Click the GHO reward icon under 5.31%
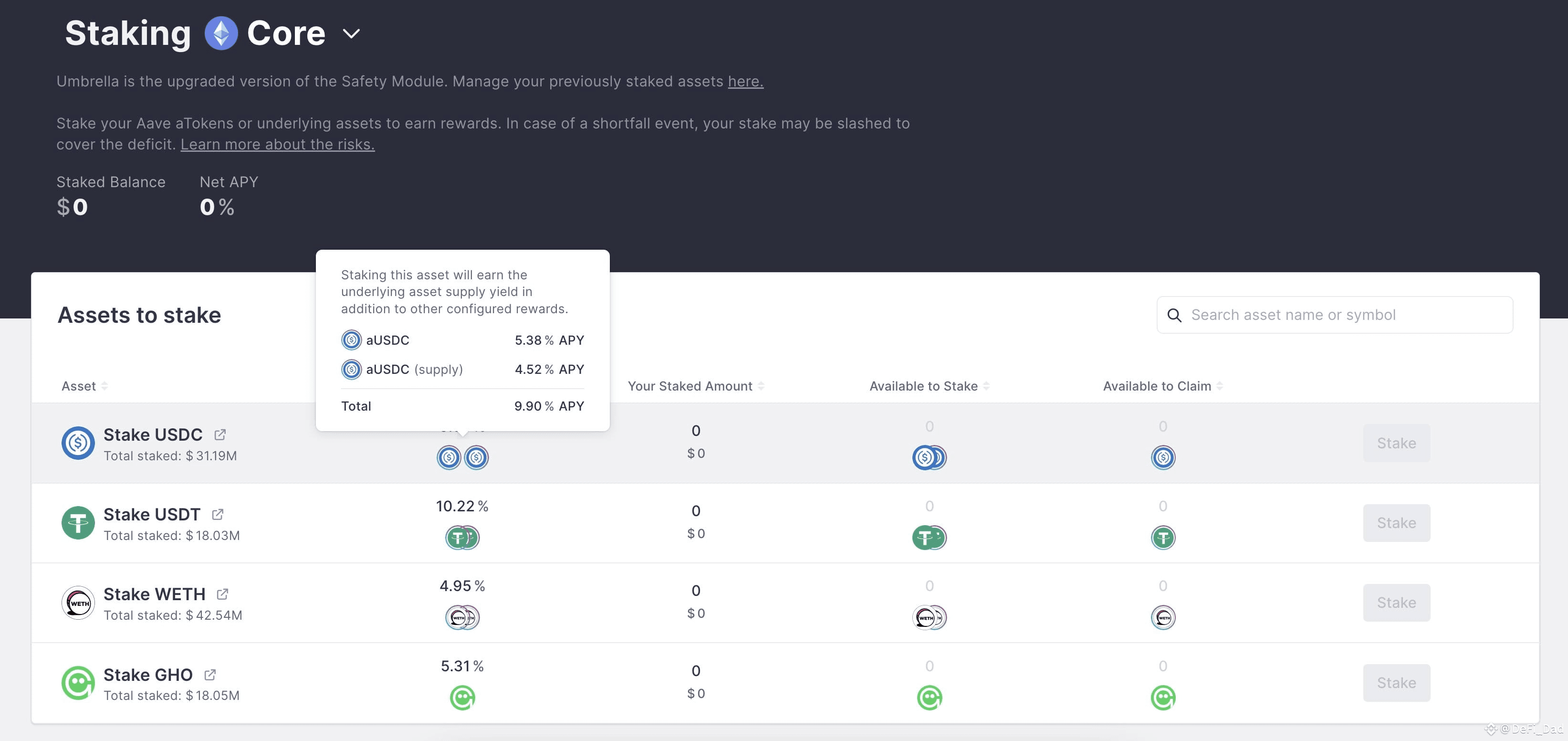1568x741 pixels. (462, 697)
